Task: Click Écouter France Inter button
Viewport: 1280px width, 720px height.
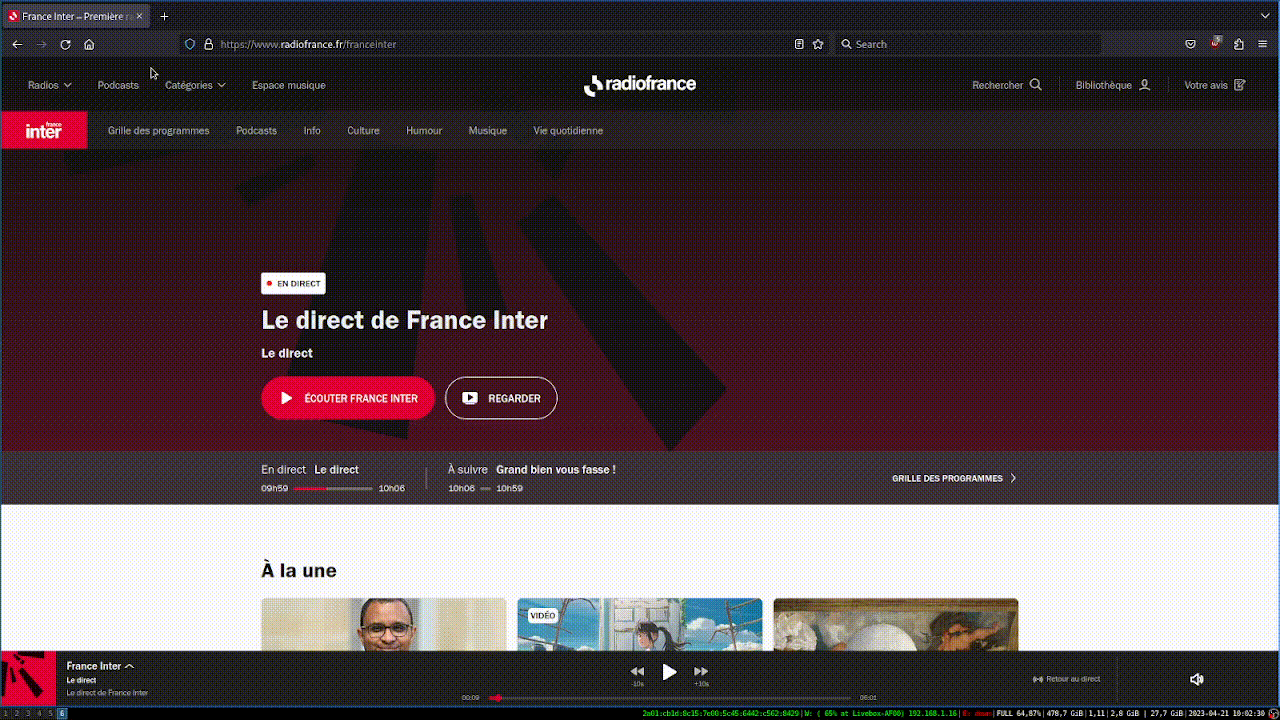Action: pos(348,398)
